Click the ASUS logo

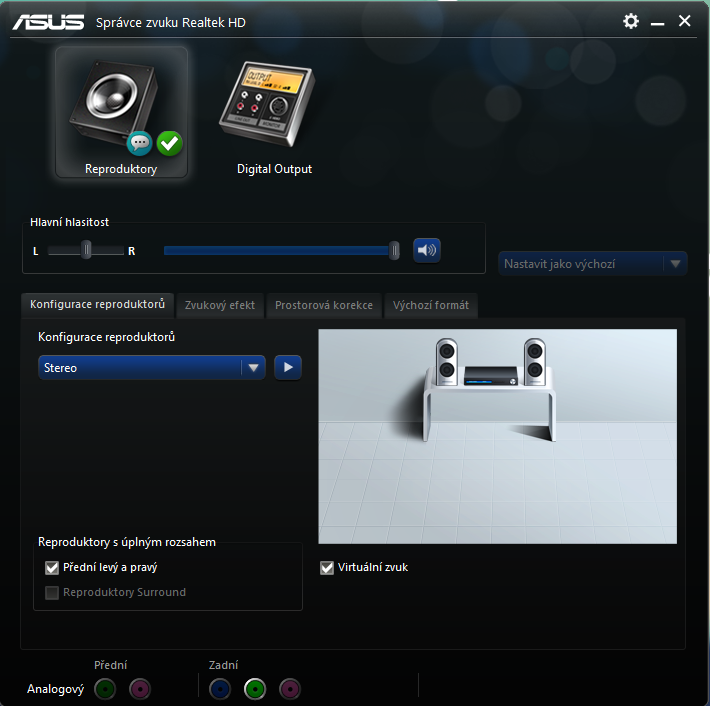click(48, 22)
